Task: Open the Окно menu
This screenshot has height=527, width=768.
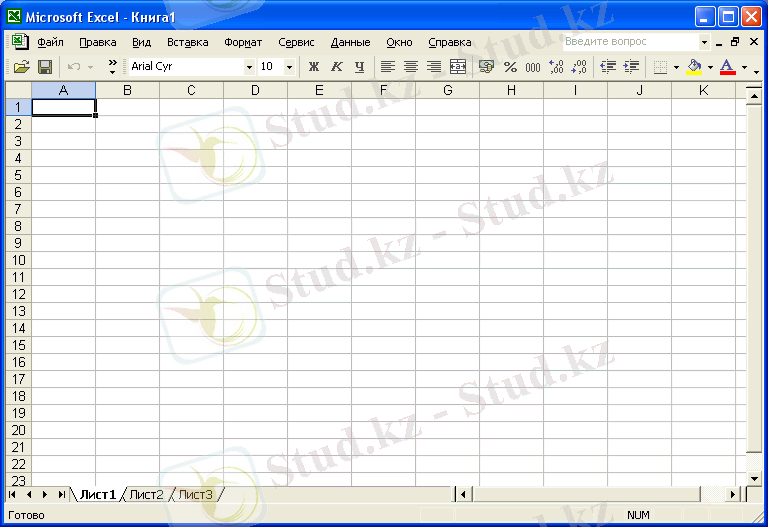Action: [399, 42]
